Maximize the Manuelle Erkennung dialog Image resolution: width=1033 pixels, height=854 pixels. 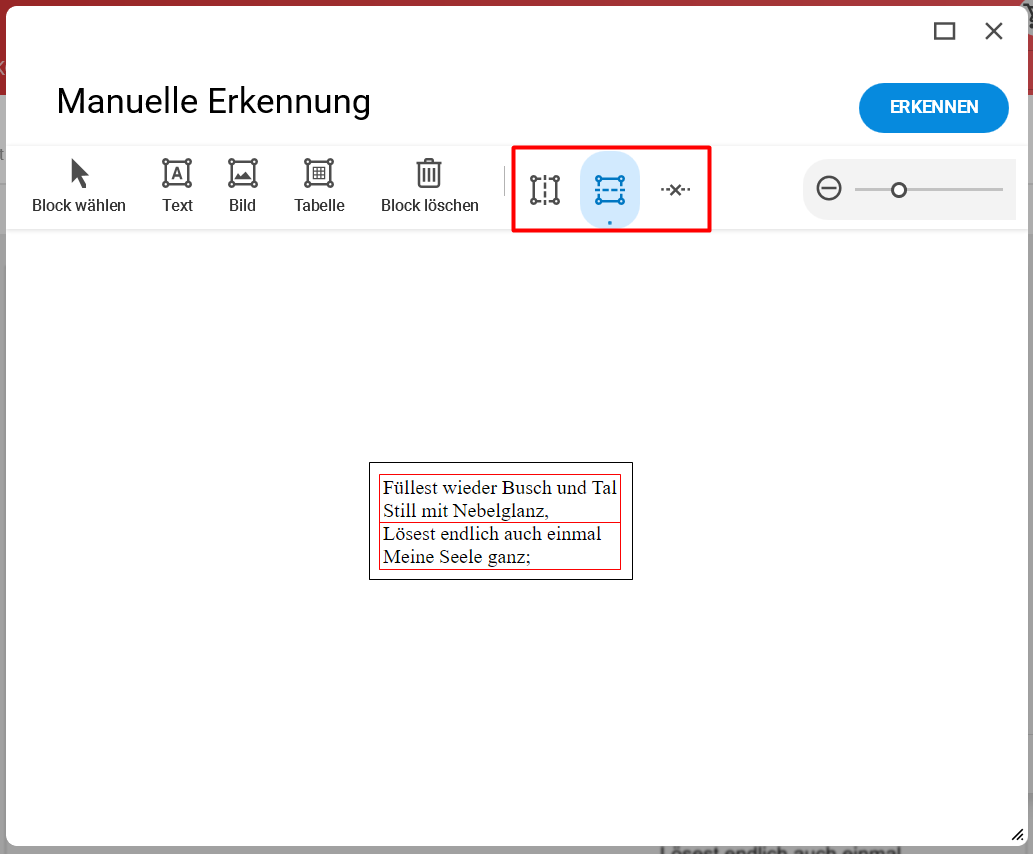coord(944,31)
